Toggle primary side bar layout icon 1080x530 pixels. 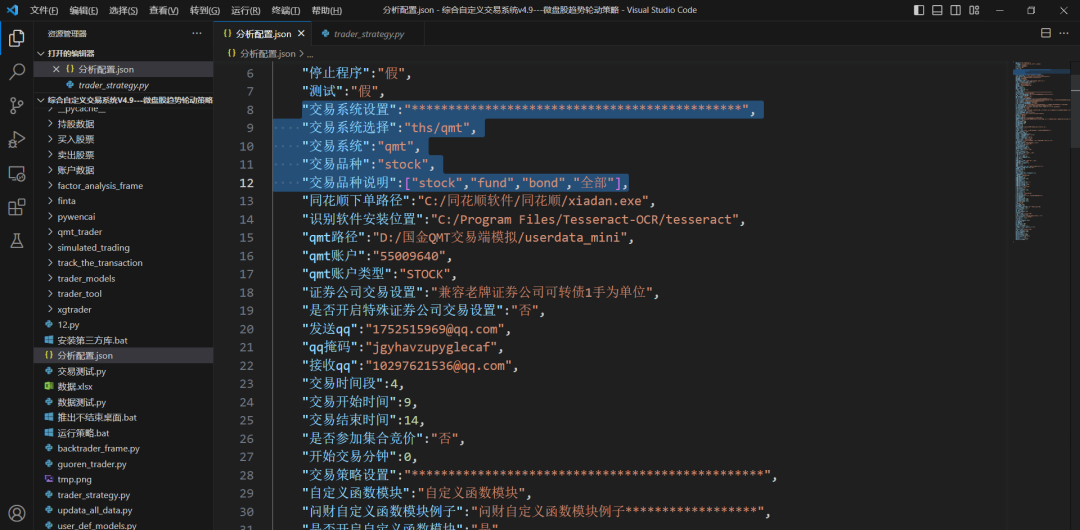[919, 10]
